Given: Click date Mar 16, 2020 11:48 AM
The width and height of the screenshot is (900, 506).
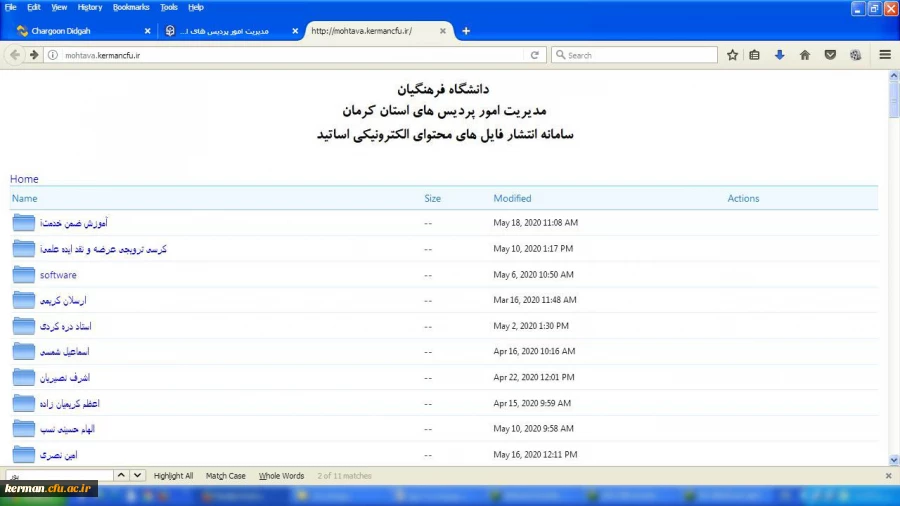Looking at the screenshot, I should tap(535, 300).
